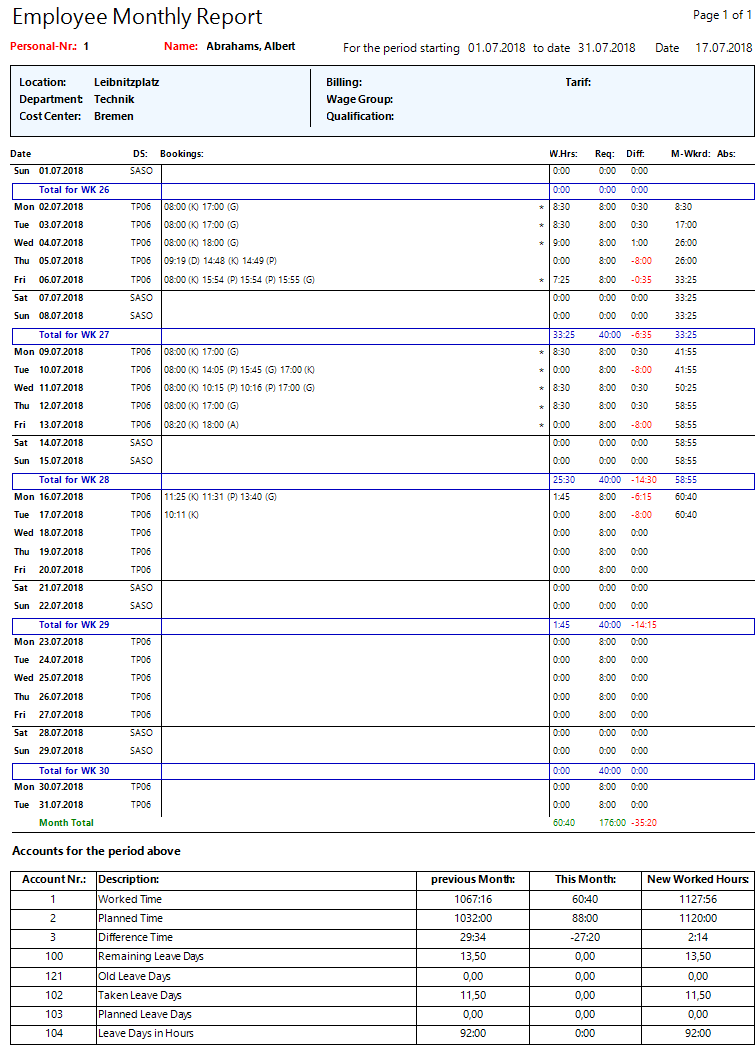Click the 1120:00 new worked hours value
Viewport: 755px width, 1047px height.
pos(698,918)
